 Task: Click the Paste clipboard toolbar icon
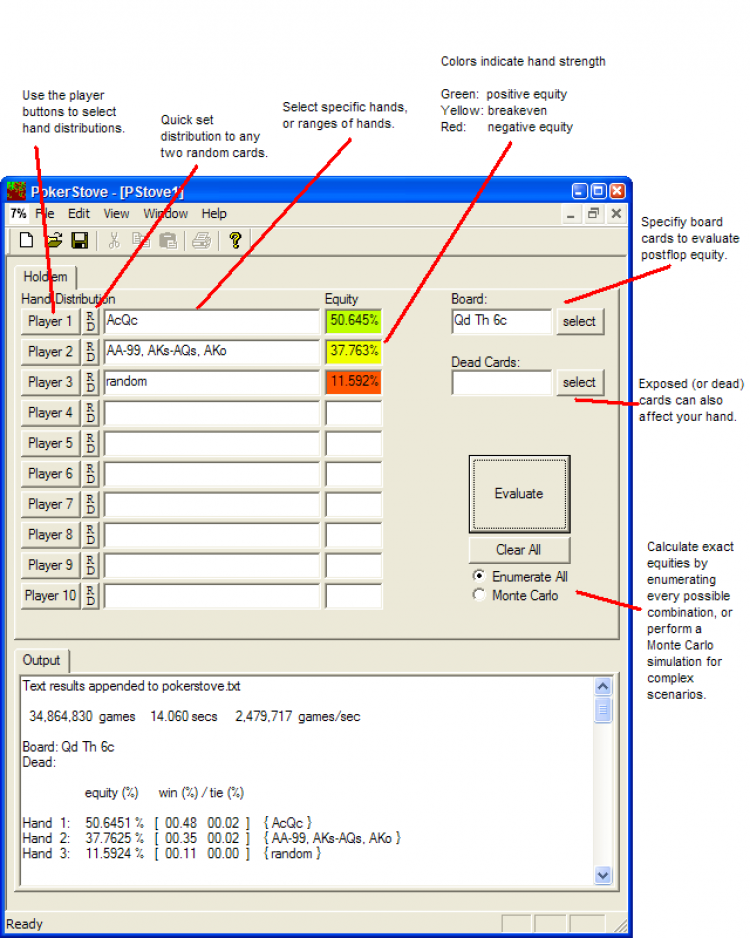click(168, 240)
